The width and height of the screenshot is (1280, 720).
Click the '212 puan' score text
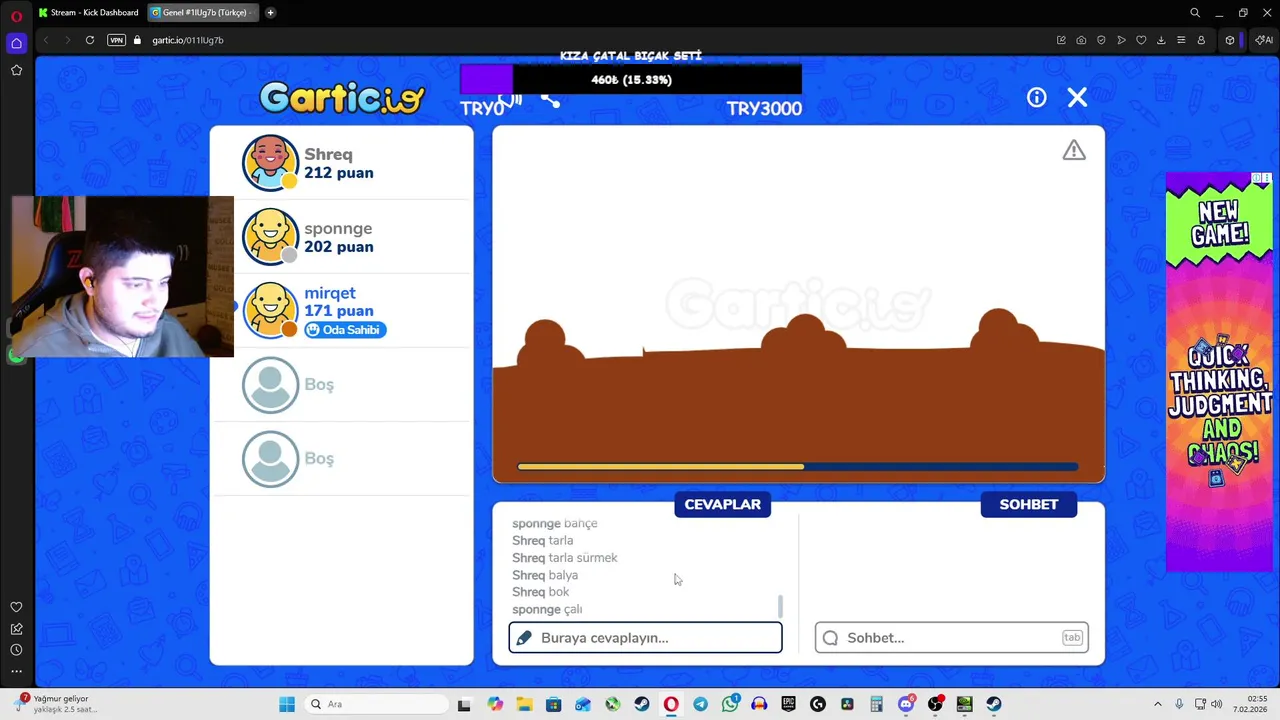pyautogui.click(x=339, y=173)
